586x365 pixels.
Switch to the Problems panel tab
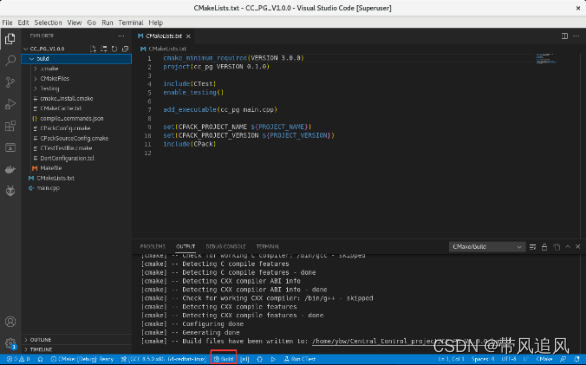point(152,247)
